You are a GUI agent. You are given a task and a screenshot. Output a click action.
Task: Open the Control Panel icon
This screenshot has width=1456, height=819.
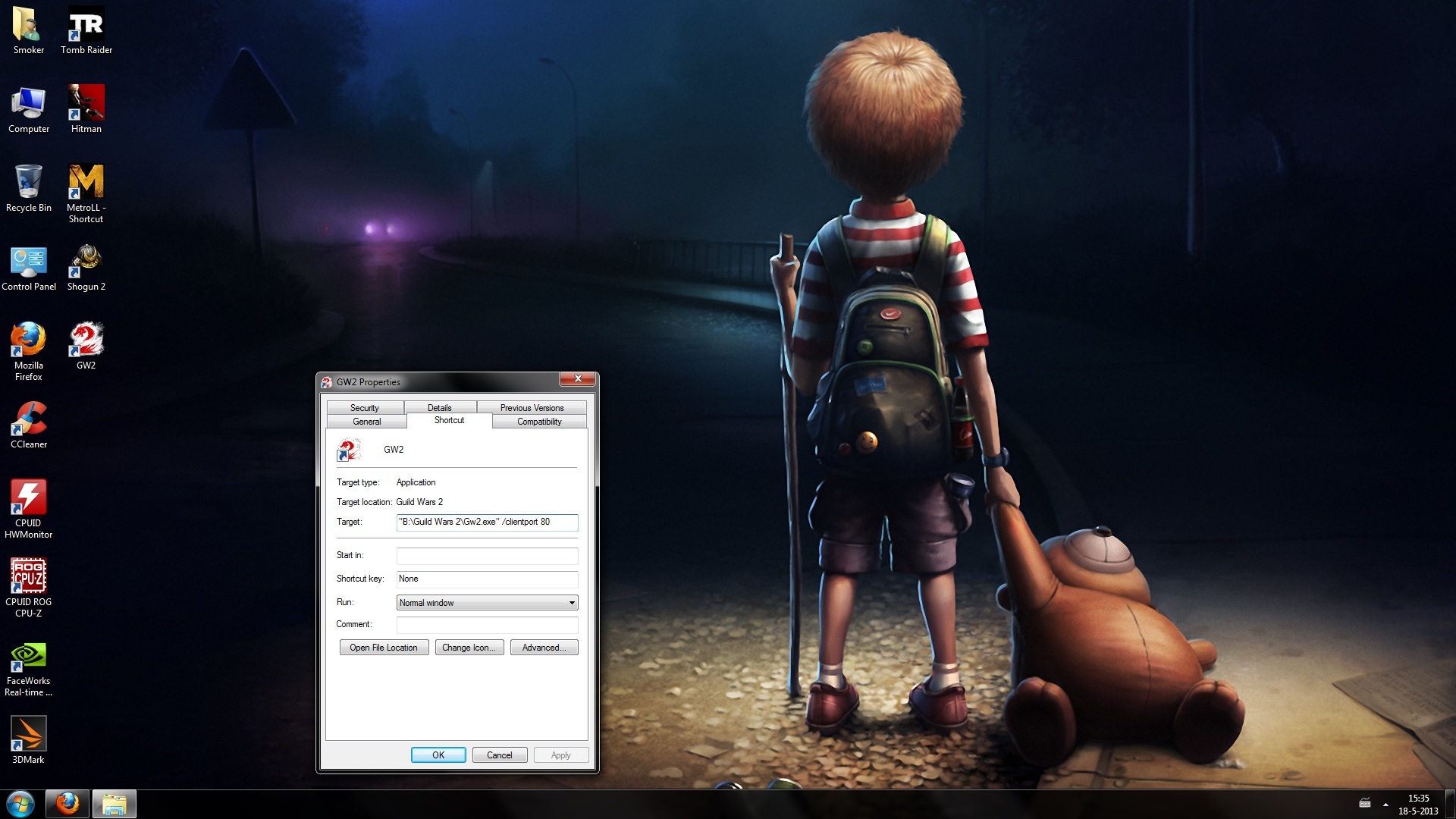coord(29,268)
